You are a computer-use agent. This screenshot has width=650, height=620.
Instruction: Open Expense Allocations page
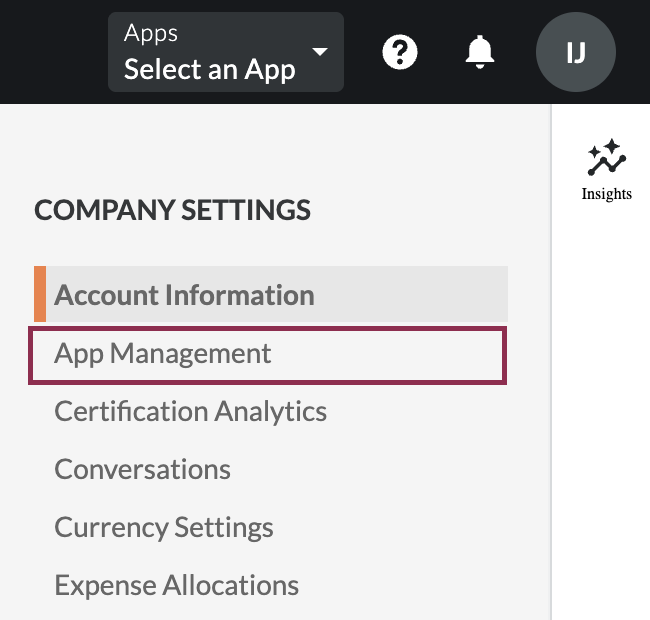tap(176, 585)
